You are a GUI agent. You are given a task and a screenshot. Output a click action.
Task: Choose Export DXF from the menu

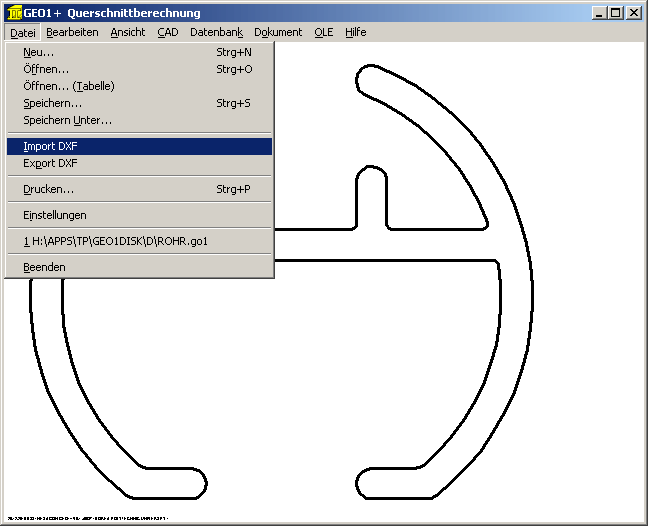[50, 163]
